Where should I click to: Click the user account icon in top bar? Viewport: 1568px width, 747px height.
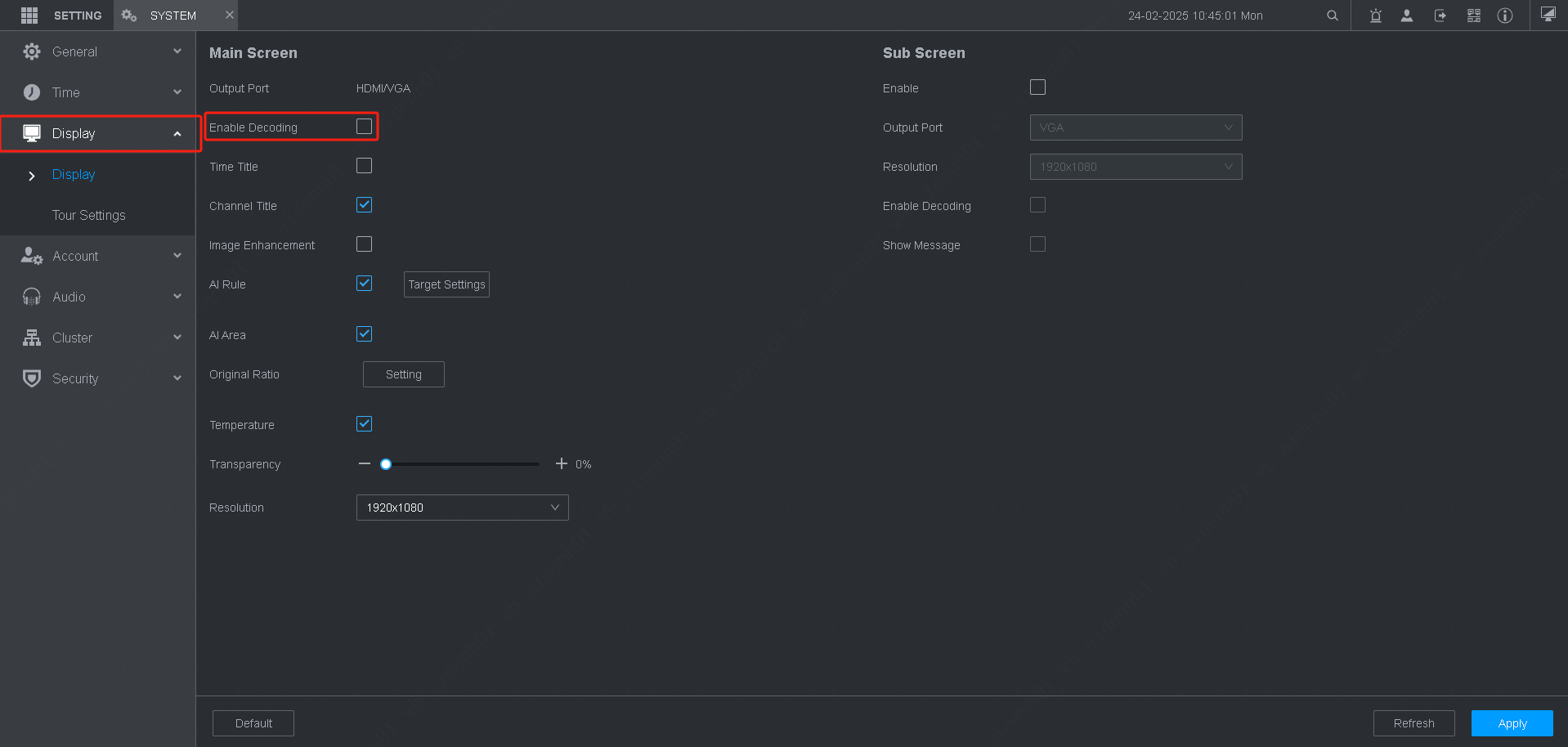(1407, 16)
